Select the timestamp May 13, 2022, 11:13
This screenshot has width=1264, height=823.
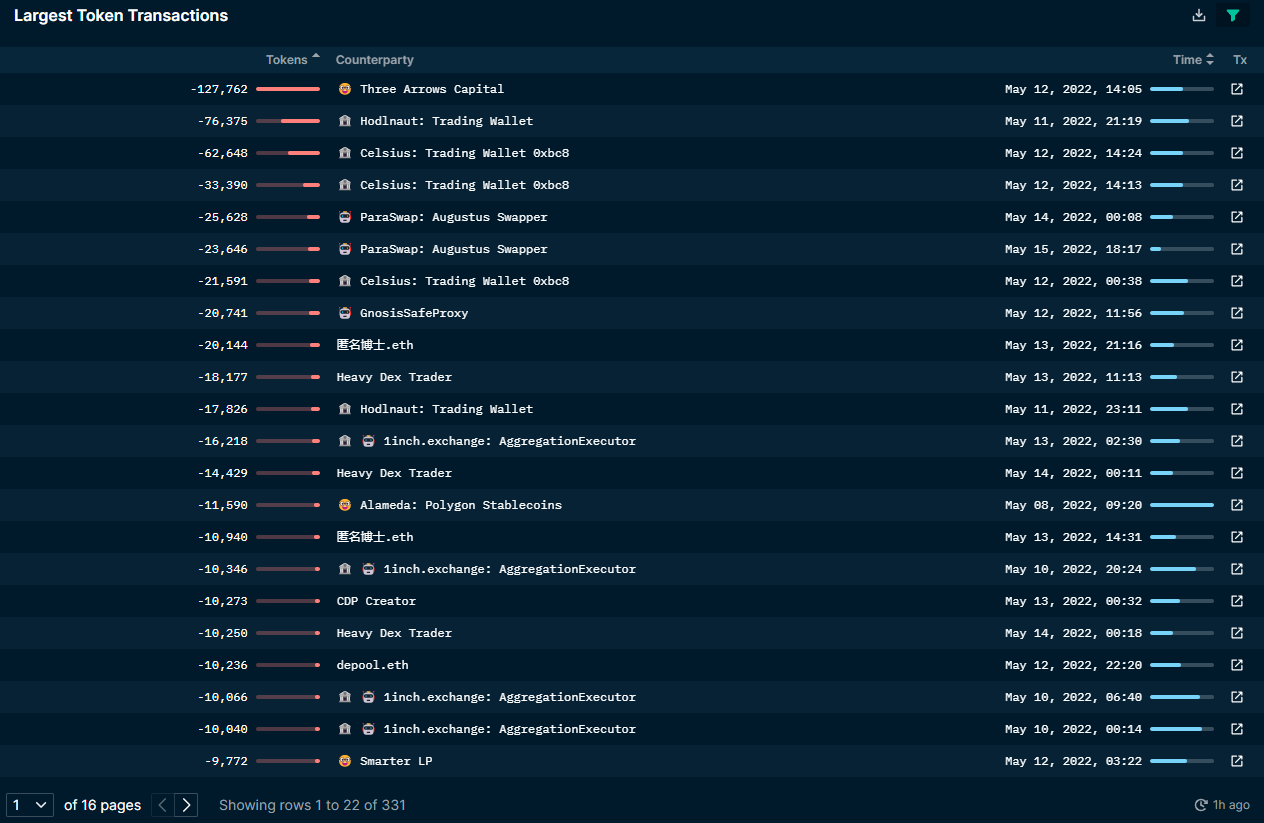click(x=1073, y=377)
